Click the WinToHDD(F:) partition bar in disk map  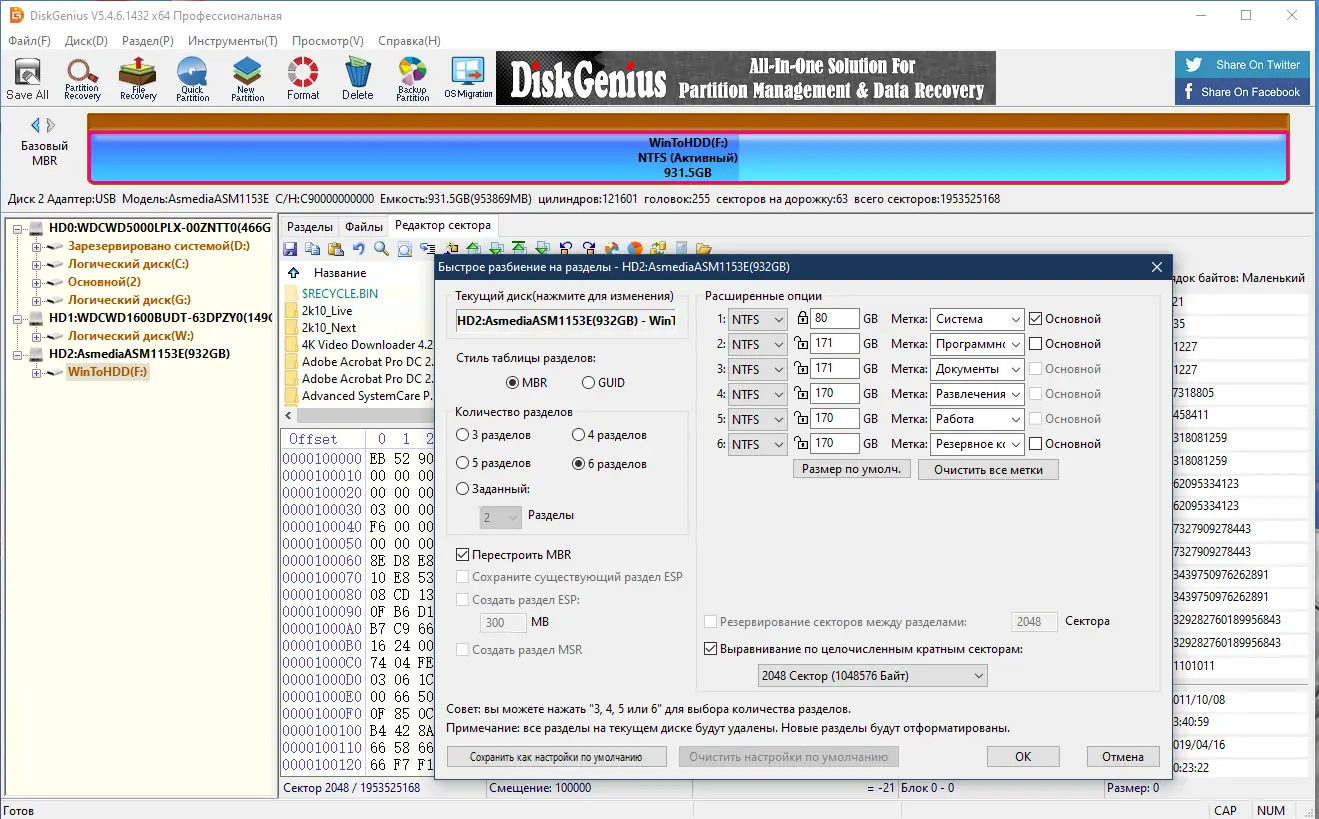click(x=687, y=158)
